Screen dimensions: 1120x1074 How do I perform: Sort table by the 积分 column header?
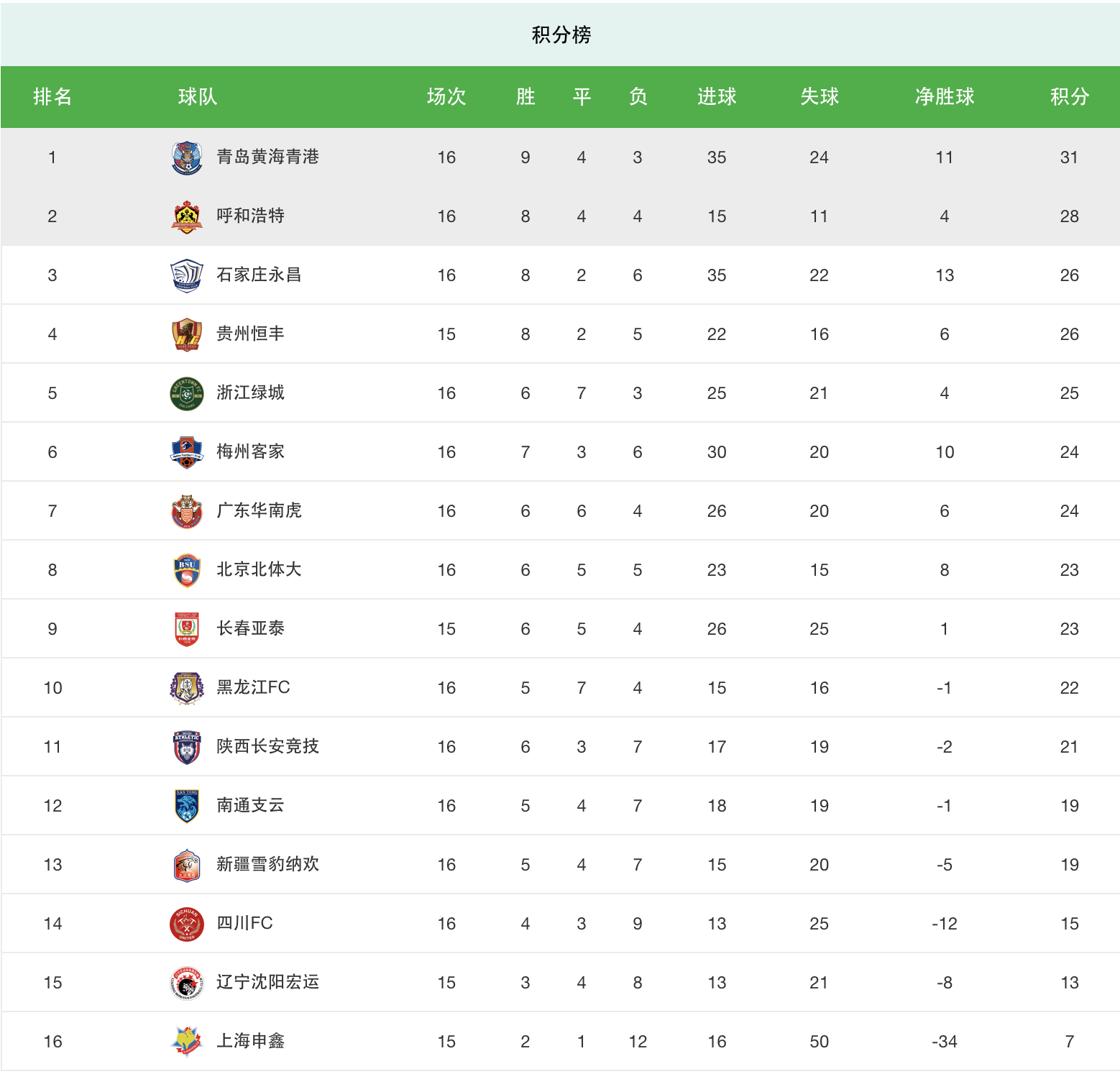pyautogui.click(x=1070, y=96)
